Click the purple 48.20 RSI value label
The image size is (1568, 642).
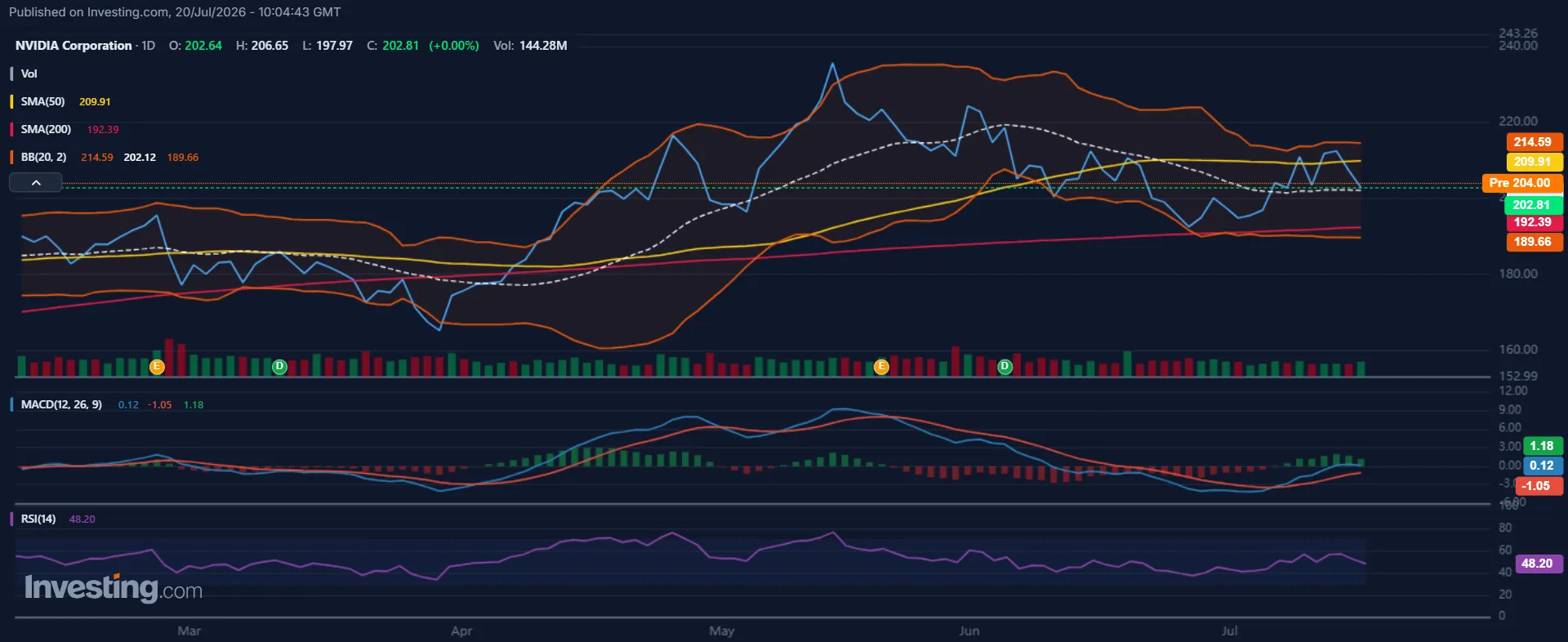coord(1539,564)
